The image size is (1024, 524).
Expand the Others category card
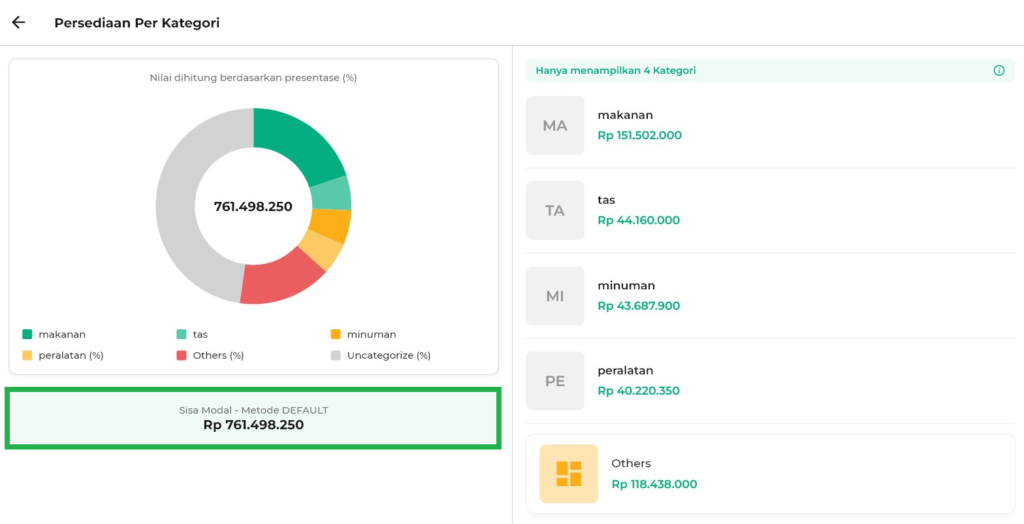770,473
